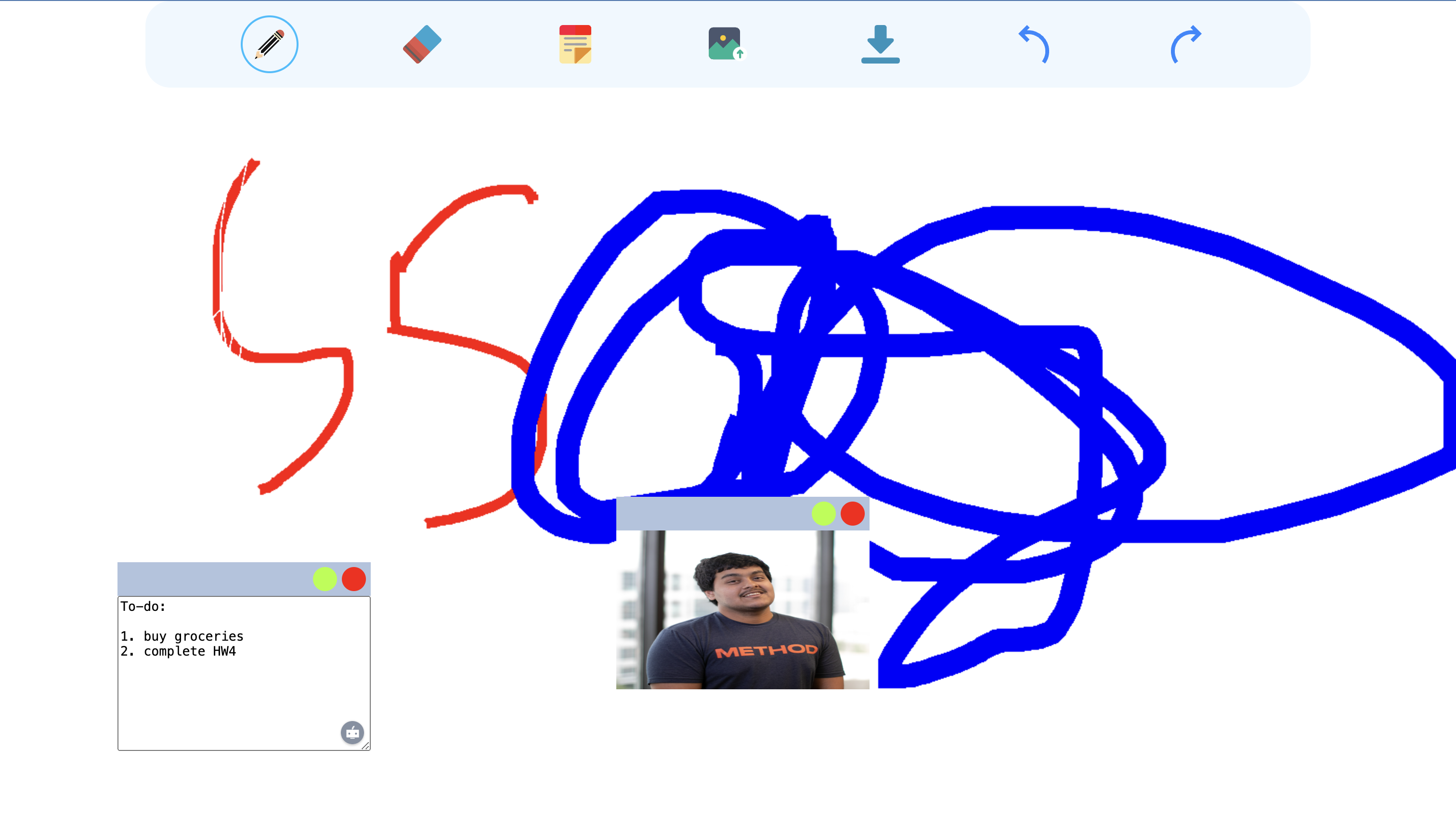
Task: Select the eraser tool
Action: [422, 44]
